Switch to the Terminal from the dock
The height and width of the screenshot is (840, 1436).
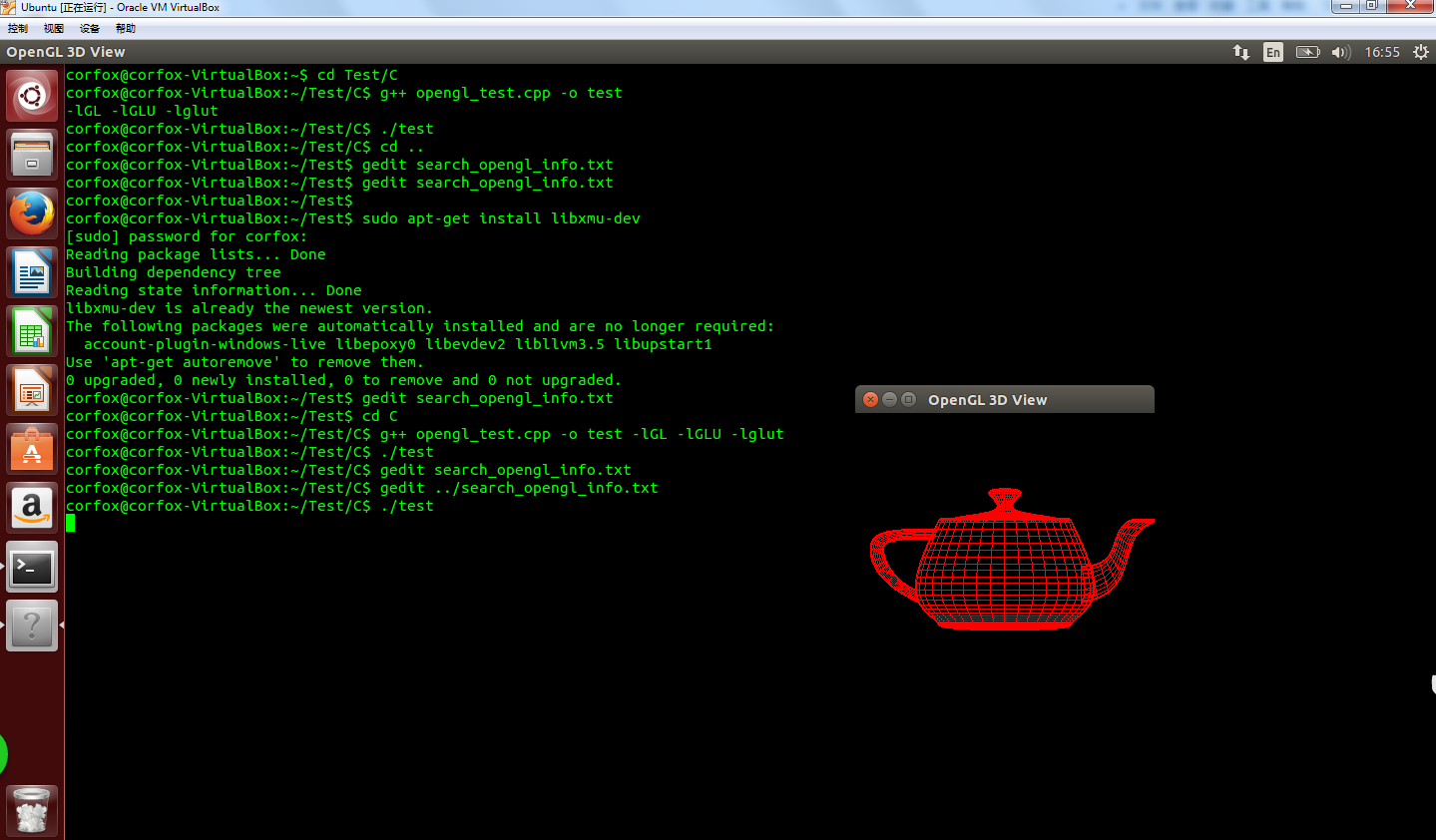32,567
